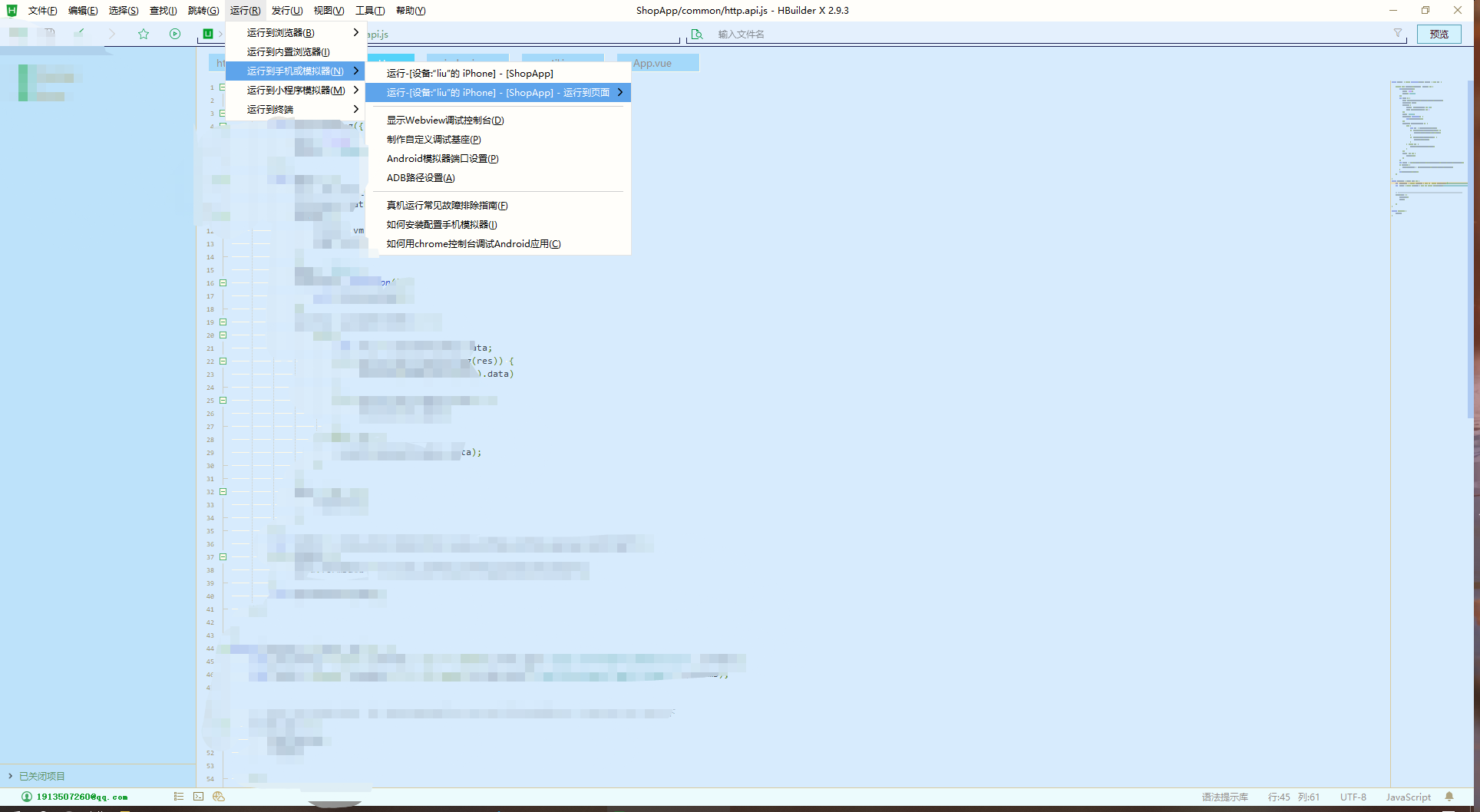Select the ADB路径设置 menu entry
Image resolution: width=1480 pixels, height=812 pixels.
[421, 177]
